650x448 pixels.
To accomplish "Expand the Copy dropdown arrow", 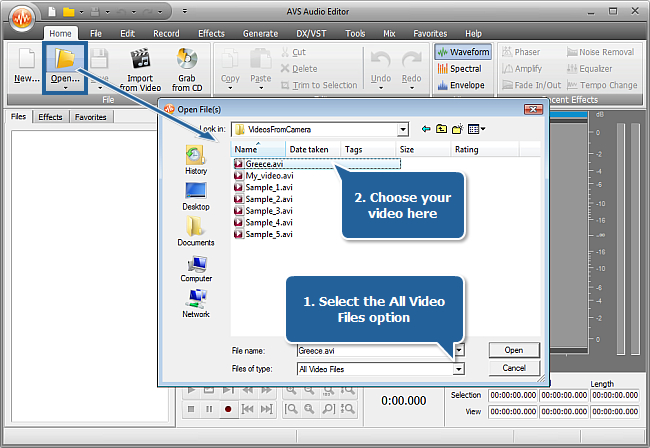I will [230, 88].
